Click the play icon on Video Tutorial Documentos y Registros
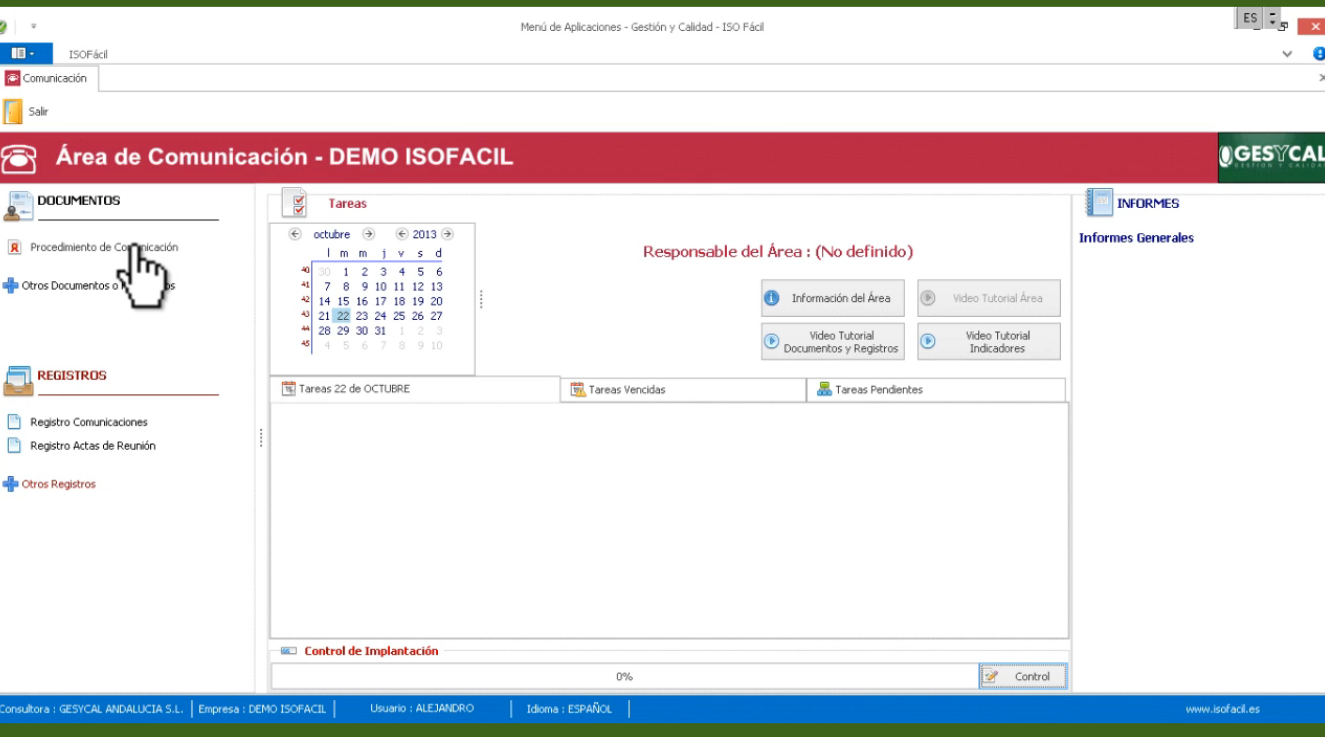The height and width of the screenshot is (737, 1325). coord(771,341)
